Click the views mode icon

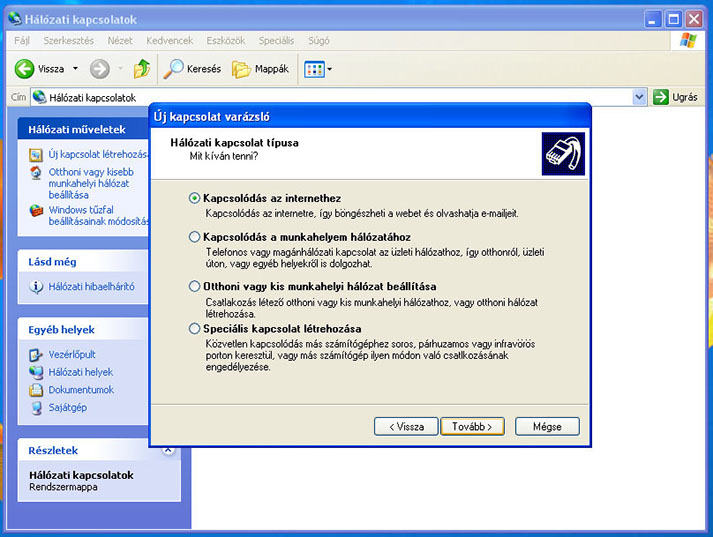[x=314, y=70]
